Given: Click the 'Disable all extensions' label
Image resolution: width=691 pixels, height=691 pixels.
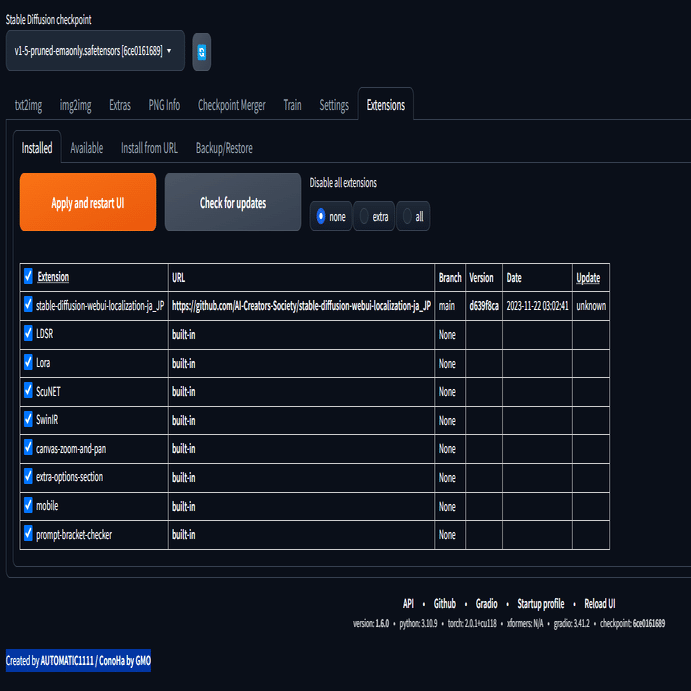Looking at the screenshot, I should tap(343, 182).
